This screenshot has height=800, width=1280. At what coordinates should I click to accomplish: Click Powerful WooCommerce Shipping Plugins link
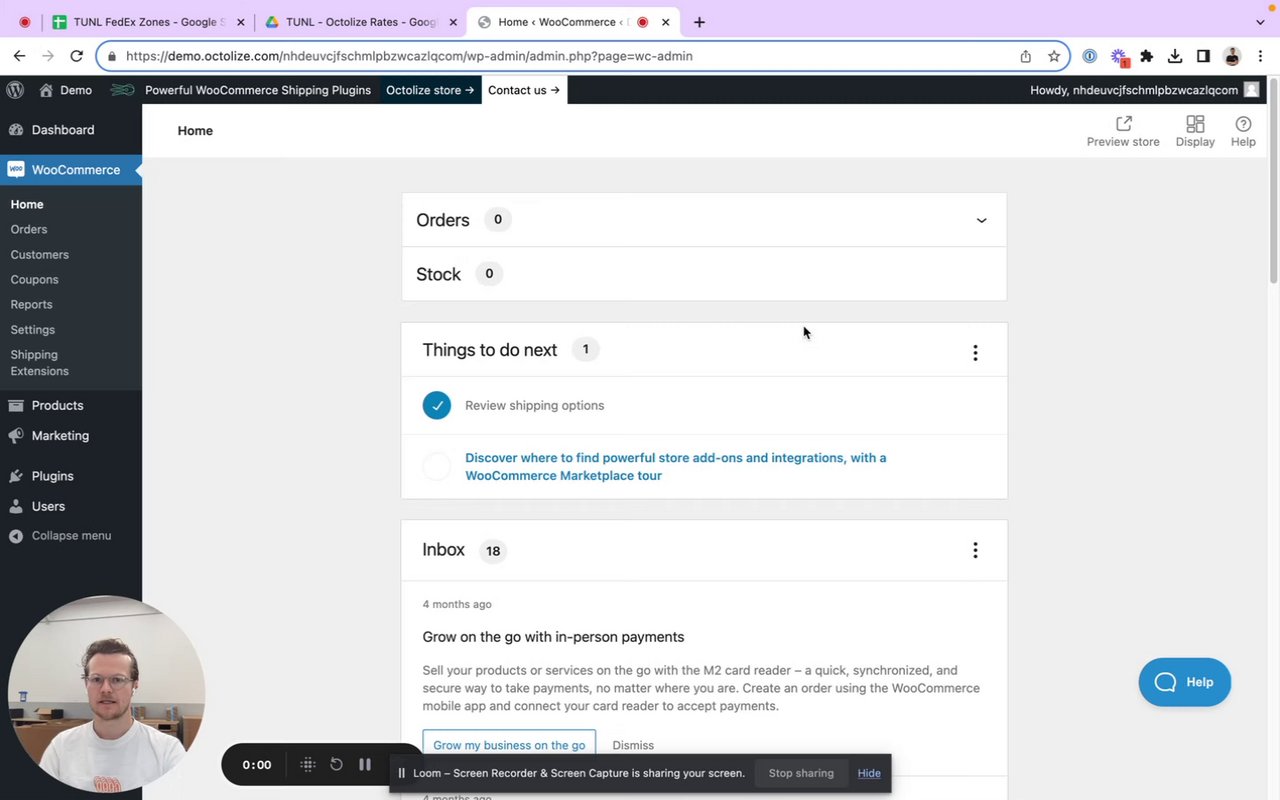[x=258, y=90]
